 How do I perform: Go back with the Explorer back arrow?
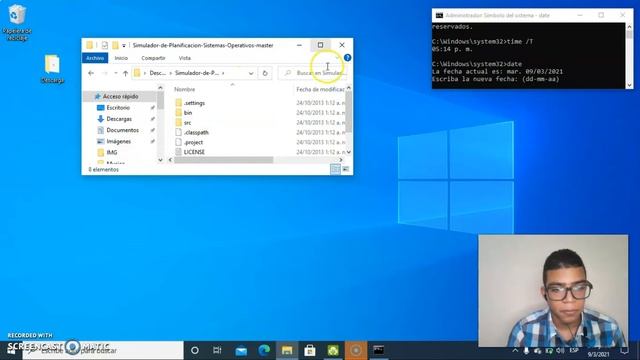[x=91, y=73]
